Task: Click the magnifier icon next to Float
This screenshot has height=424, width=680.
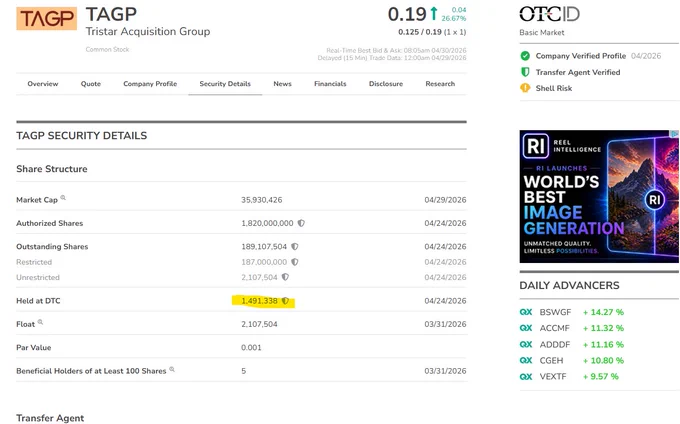Action: tap(40, 322)
